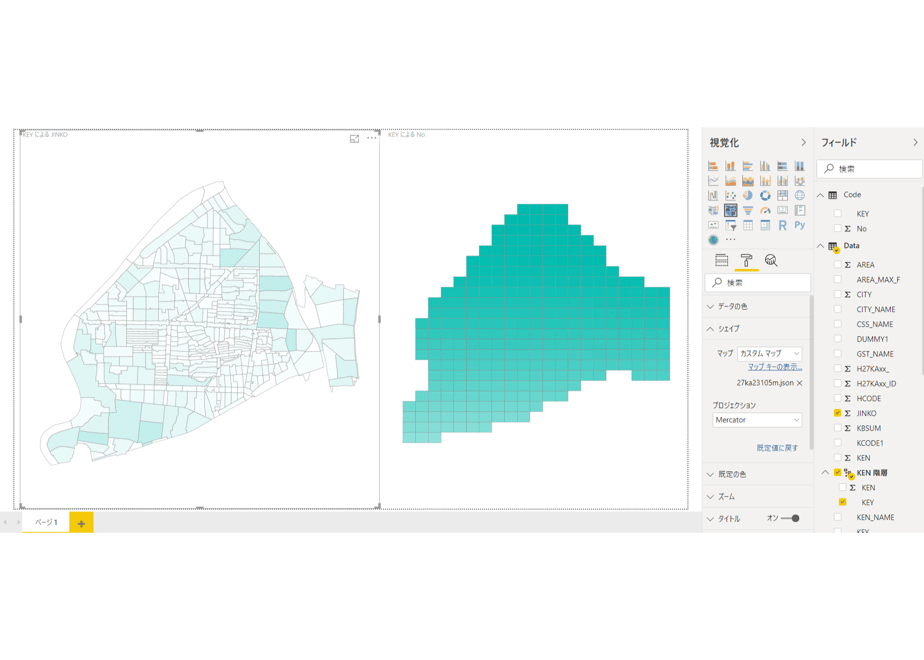Click the 既定値に戻す link
Viewport: 924px width, 660px height.
[x=777, y=448]
